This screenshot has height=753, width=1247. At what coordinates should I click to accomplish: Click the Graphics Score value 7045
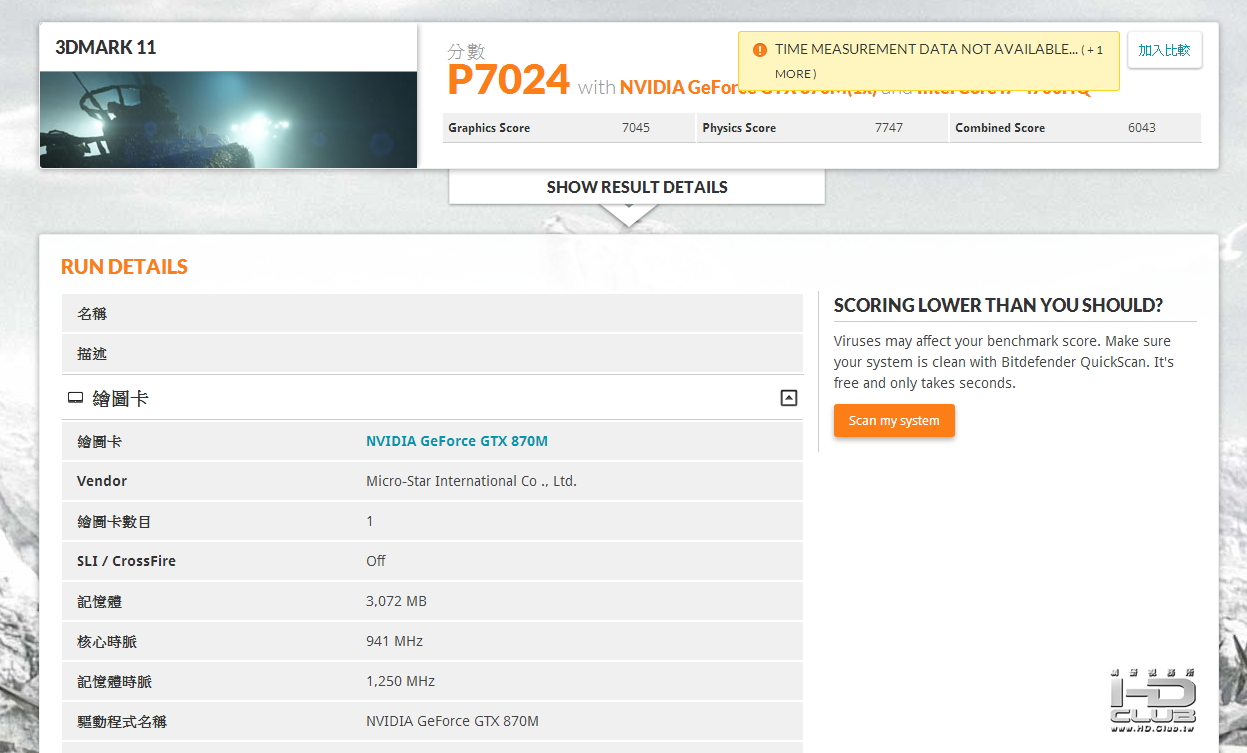tap(636, 128)
